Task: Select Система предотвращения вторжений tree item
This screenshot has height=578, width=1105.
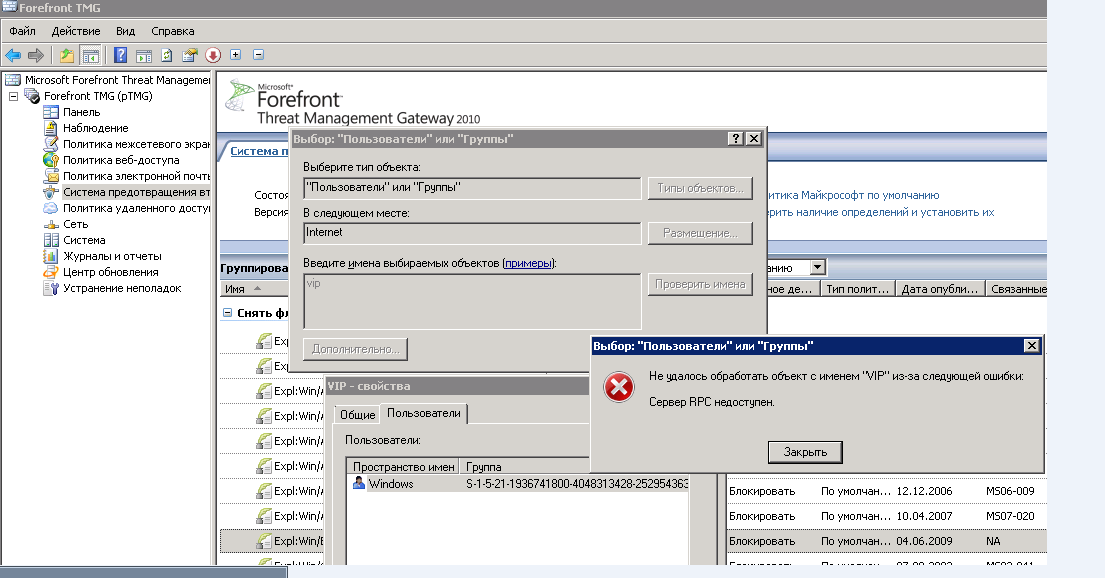Action: (x=136, y=192)
